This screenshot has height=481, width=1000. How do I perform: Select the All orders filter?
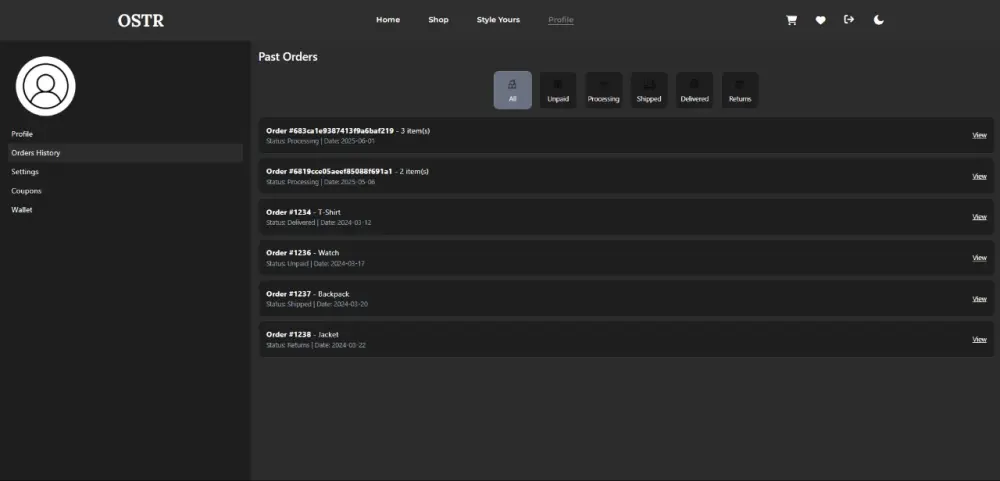(512, 90)
